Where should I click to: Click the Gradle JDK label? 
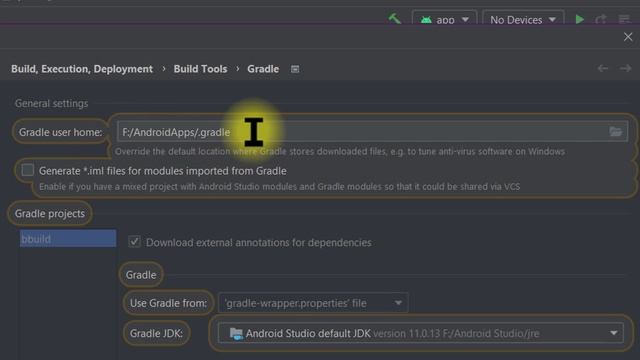(156, 333)
